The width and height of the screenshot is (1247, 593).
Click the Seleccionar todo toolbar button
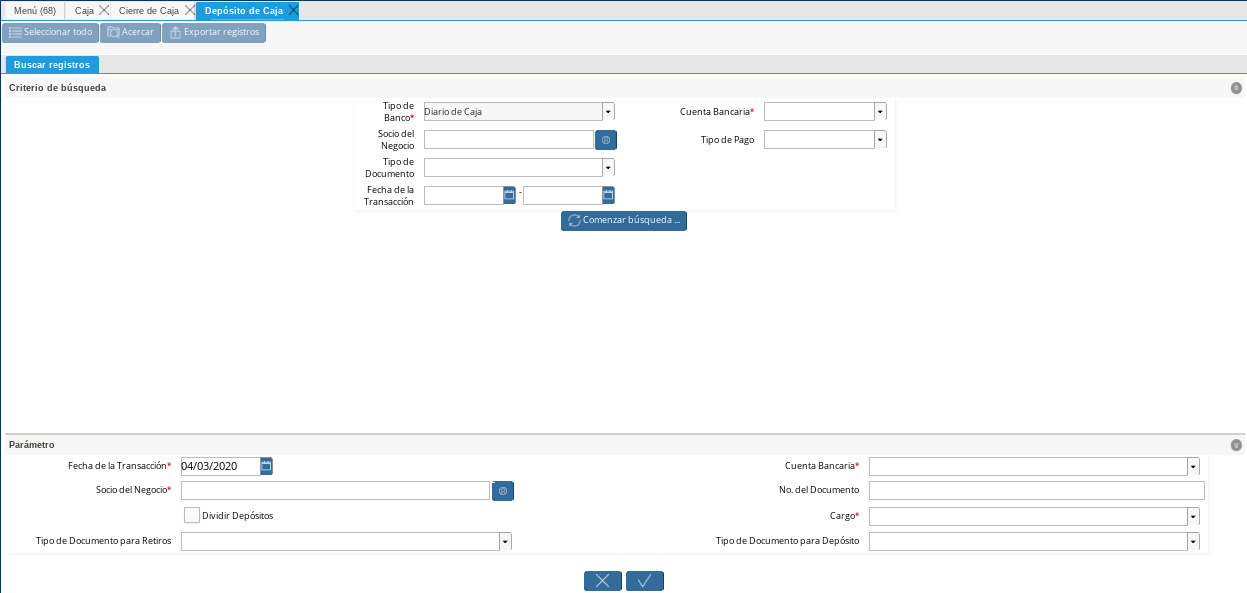tap(50, 32)
